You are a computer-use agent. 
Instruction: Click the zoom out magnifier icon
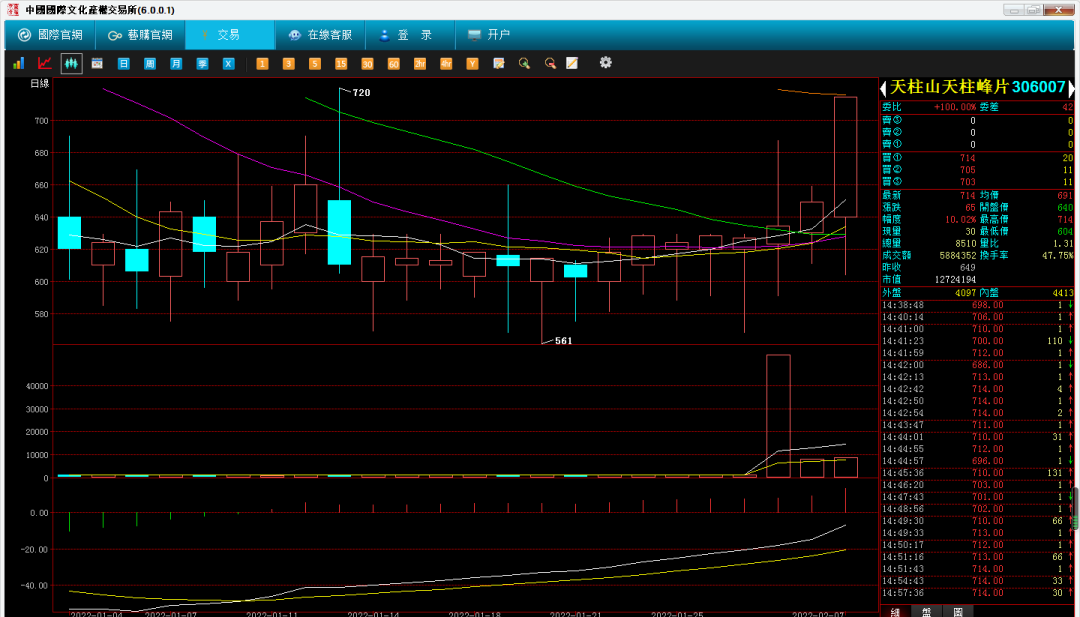(550, 63)
